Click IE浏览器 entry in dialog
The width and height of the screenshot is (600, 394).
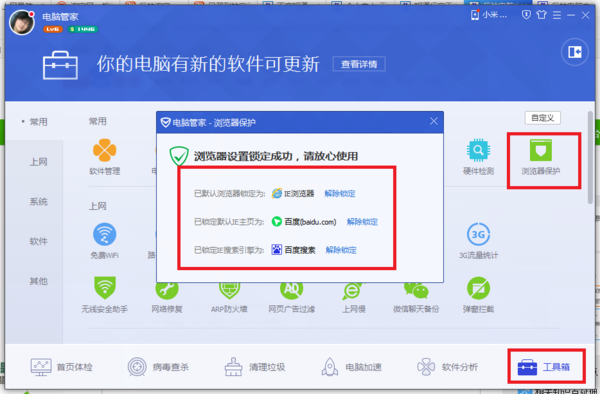click(x=293, y=194)
